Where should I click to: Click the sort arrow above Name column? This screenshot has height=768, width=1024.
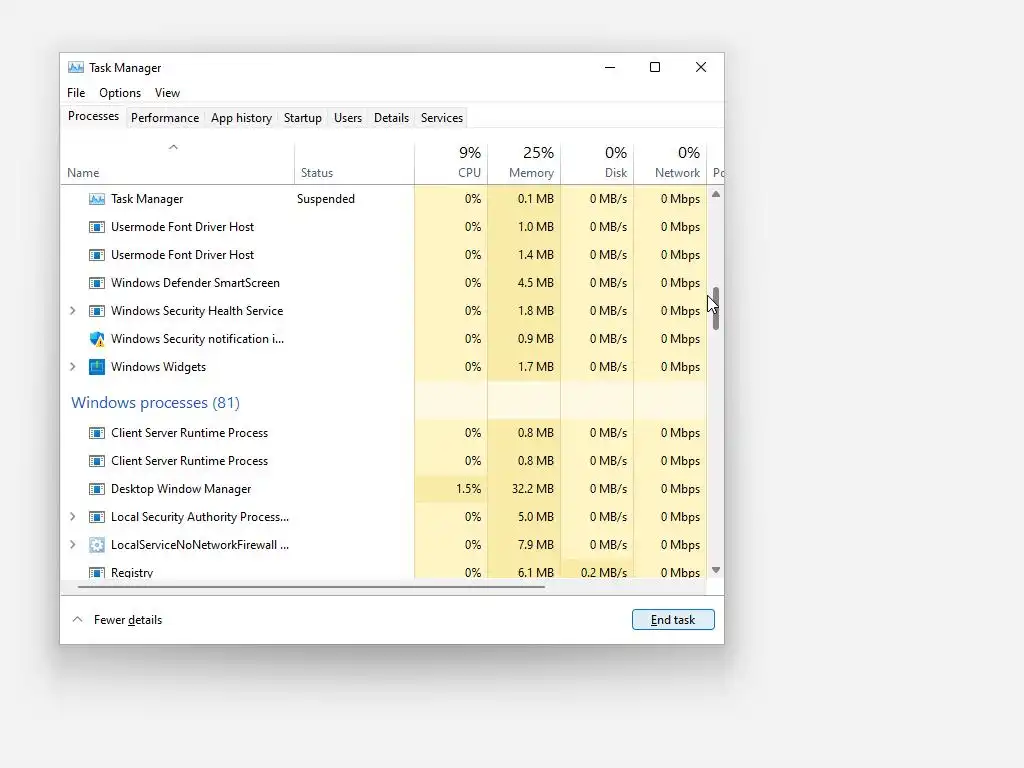[x=173, y=147]
